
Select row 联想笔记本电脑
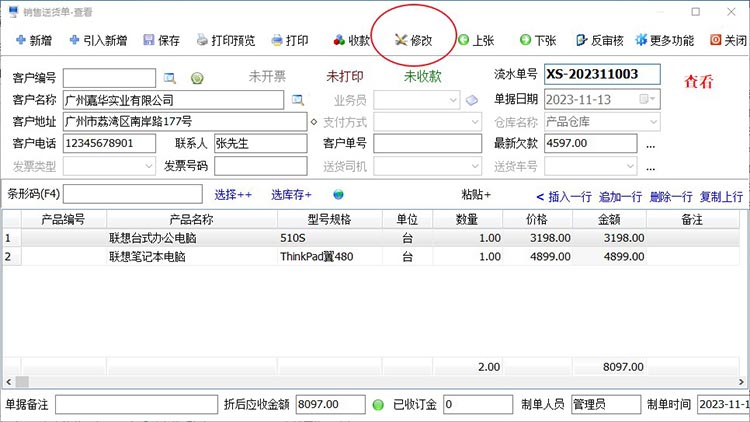(371, 256)
